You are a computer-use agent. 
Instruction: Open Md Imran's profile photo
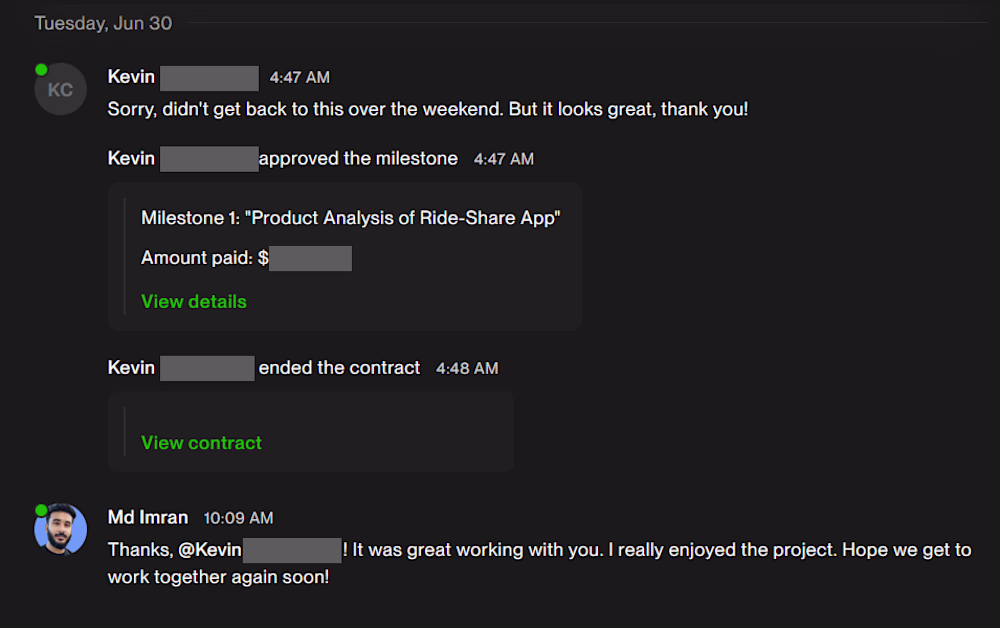(61, 529)
